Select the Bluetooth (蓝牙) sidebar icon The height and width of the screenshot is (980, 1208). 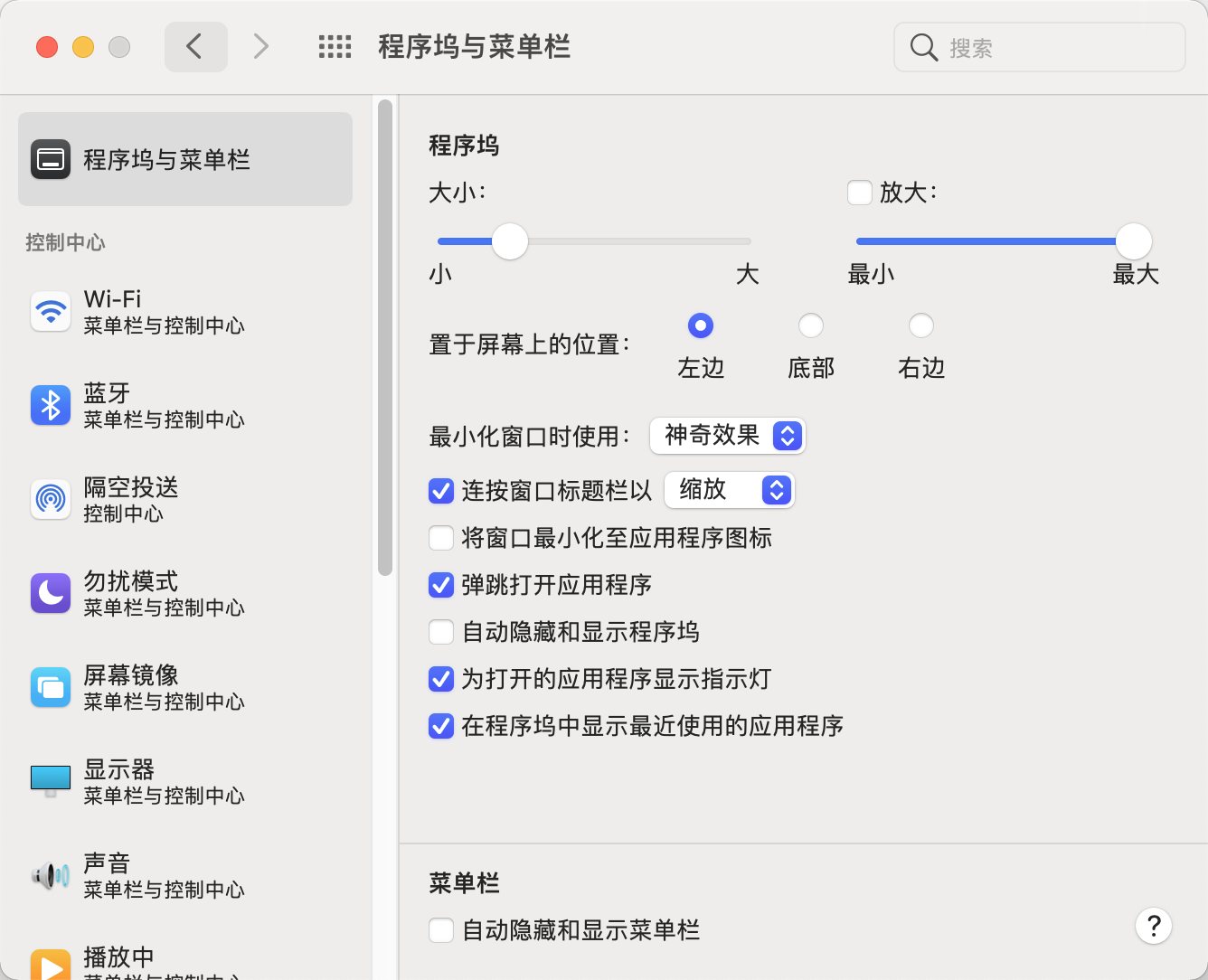coord(51,406)
